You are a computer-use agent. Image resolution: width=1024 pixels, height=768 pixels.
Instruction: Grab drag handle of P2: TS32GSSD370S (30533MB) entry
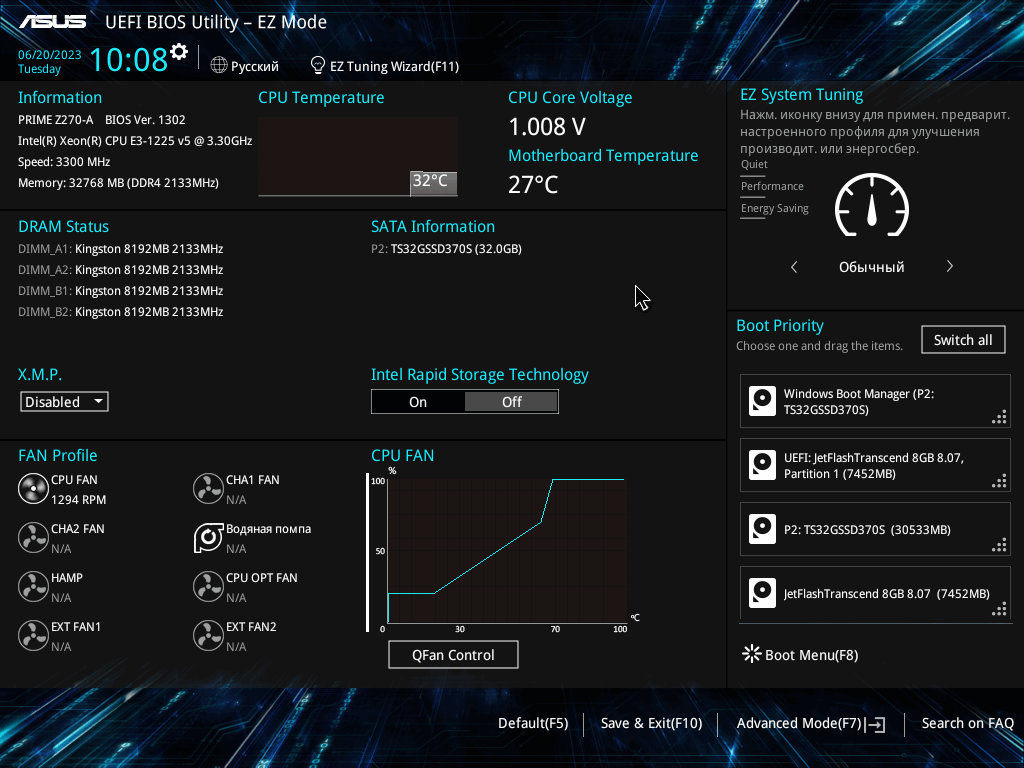[x=999, y=545]
